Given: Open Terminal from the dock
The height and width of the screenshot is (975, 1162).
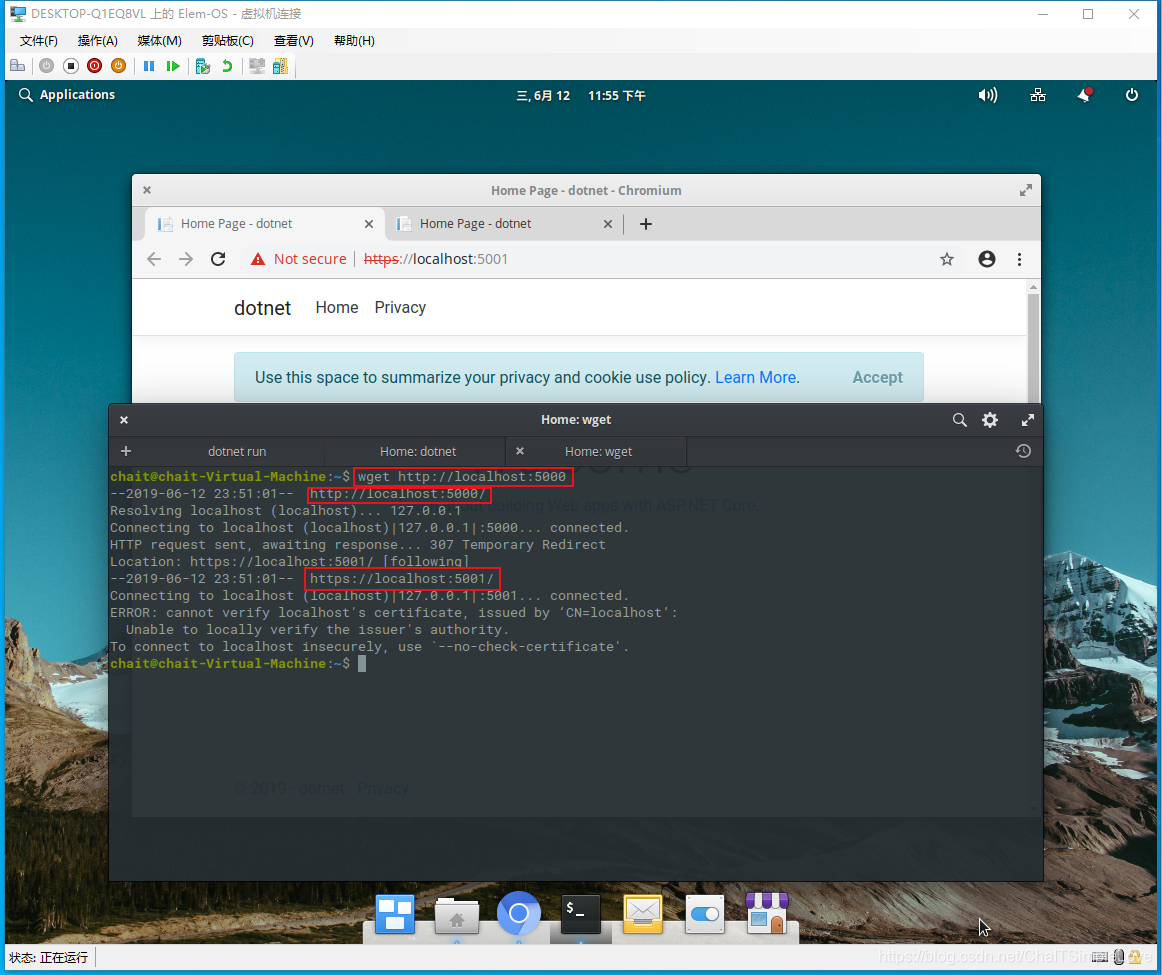Looking at the screenshot, I should click(x=580, y=914).
